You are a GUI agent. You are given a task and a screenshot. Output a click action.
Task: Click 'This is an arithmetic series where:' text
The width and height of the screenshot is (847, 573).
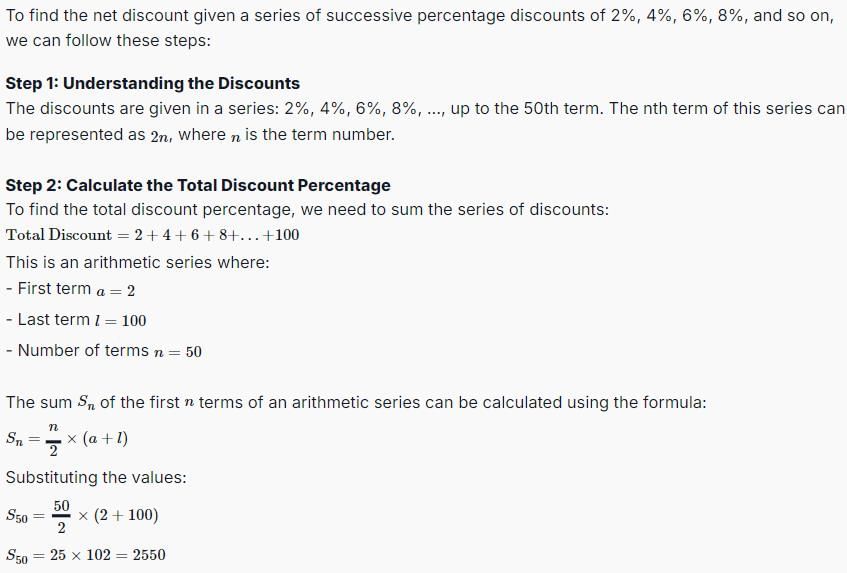pyautogui.click(x=137, y=262)
